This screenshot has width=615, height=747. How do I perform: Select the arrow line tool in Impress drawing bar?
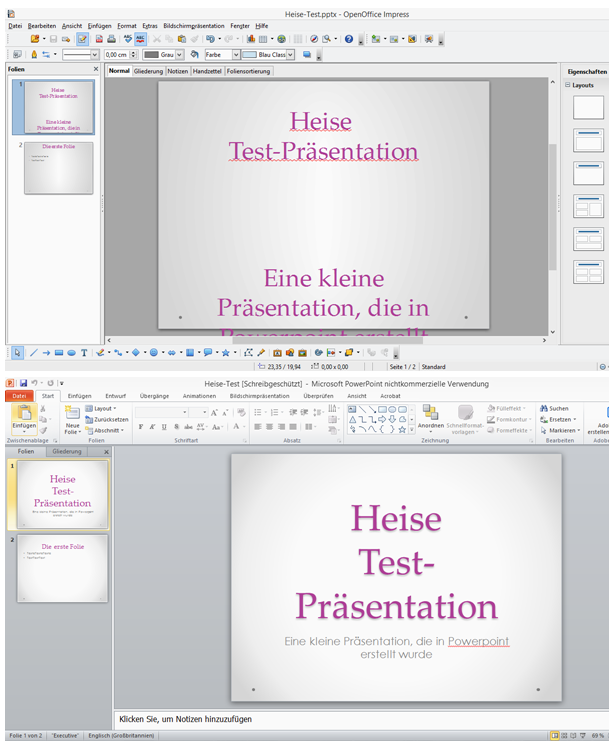pos(46,353)
